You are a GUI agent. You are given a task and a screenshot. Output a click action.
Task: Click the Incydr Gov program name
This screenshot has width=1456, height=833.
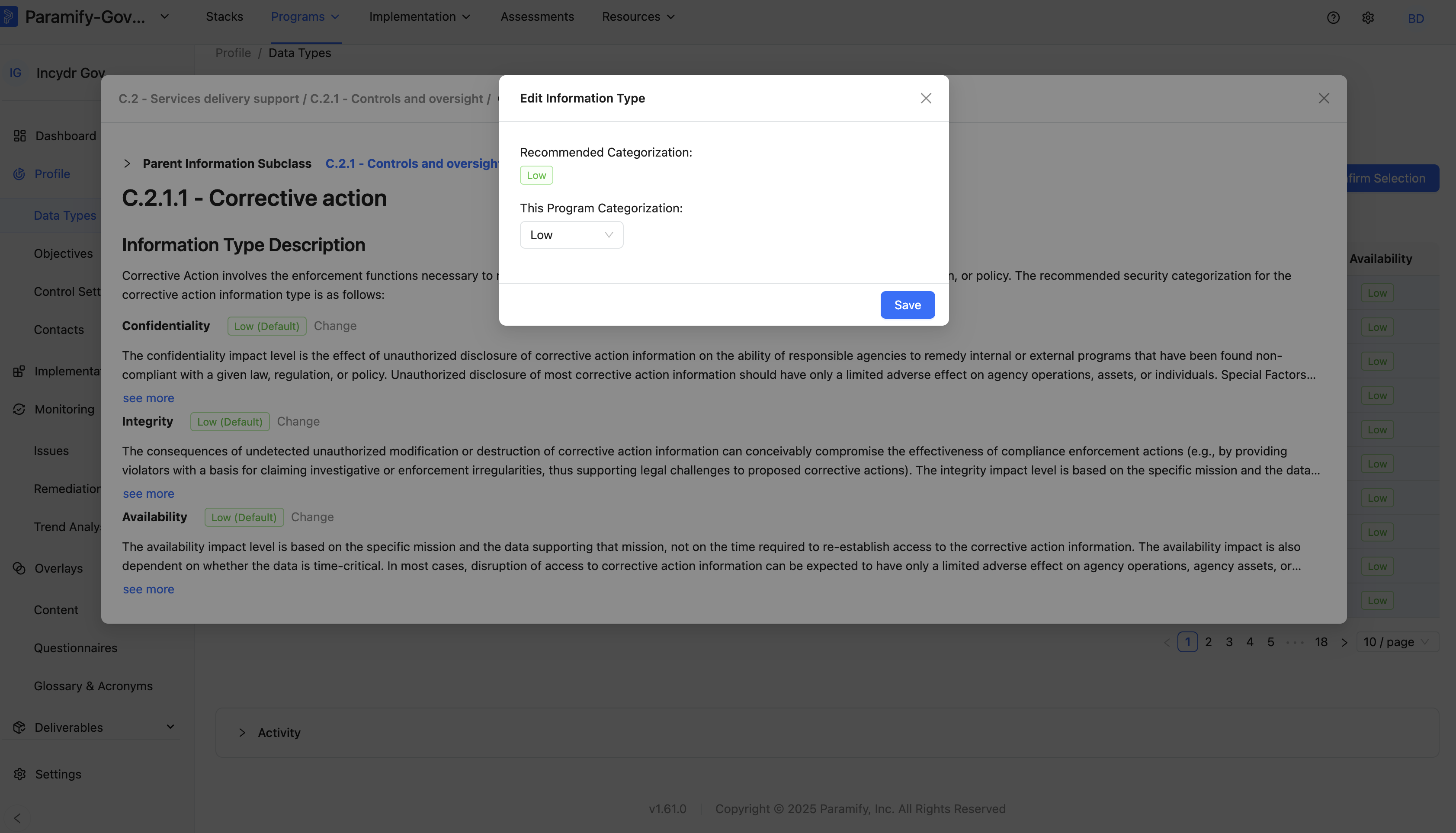click(71, 73)
